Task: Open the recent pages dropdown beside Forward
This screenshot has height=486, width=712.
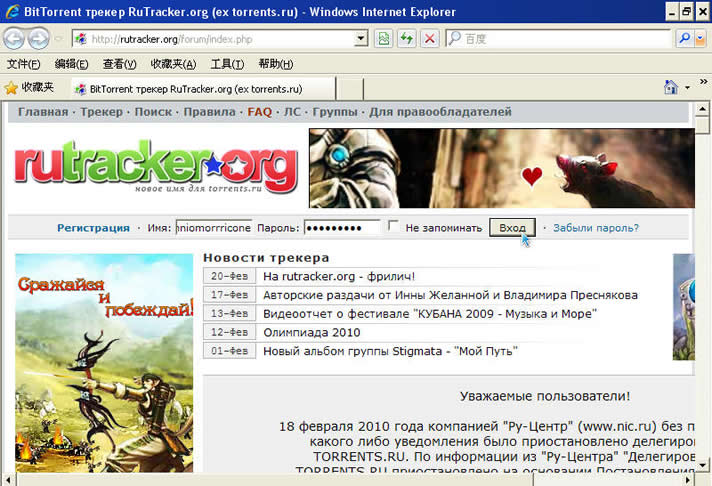Action: [x=59, y=39]
